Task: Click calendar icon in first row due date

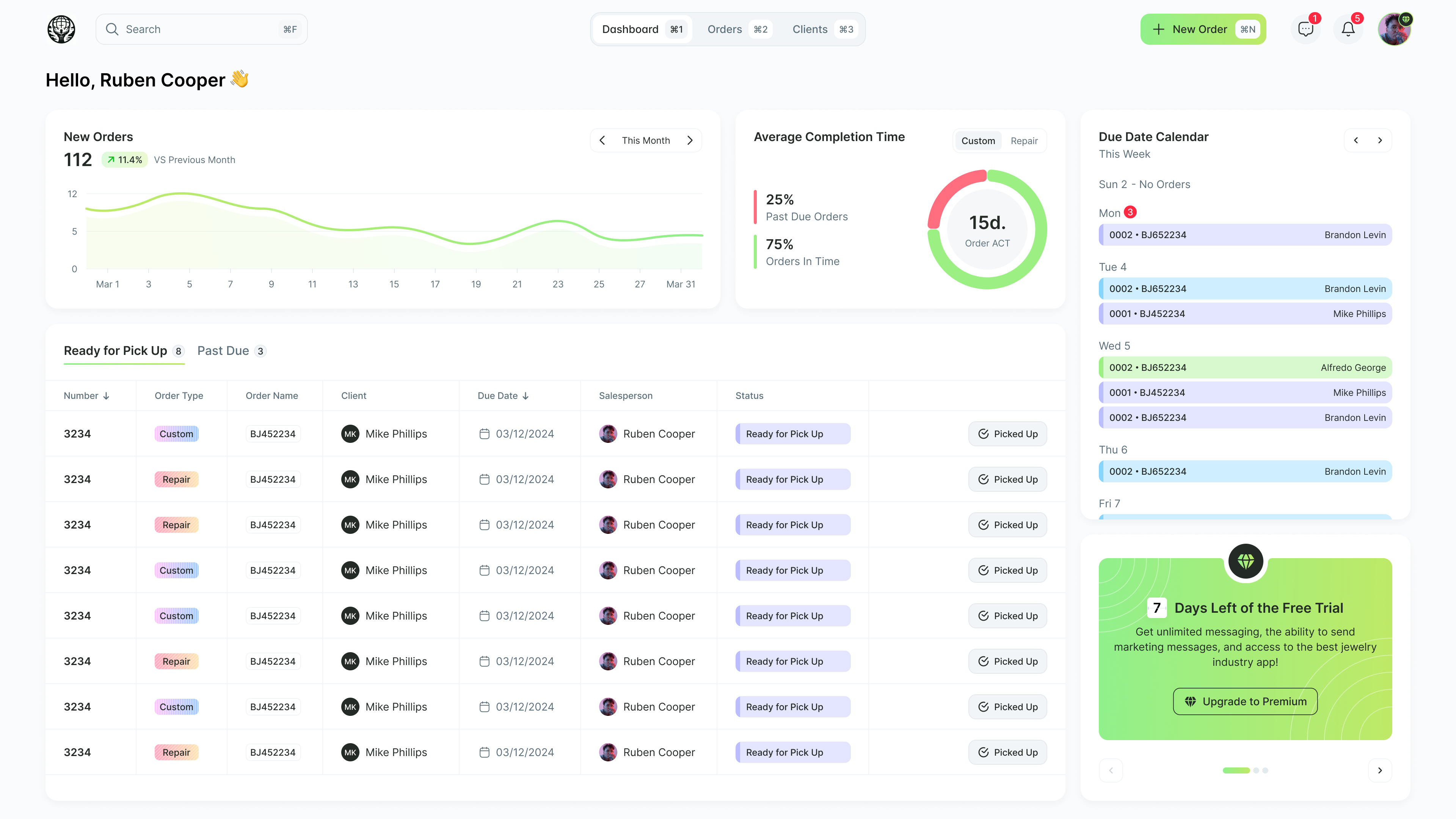Action: [484, 434]
